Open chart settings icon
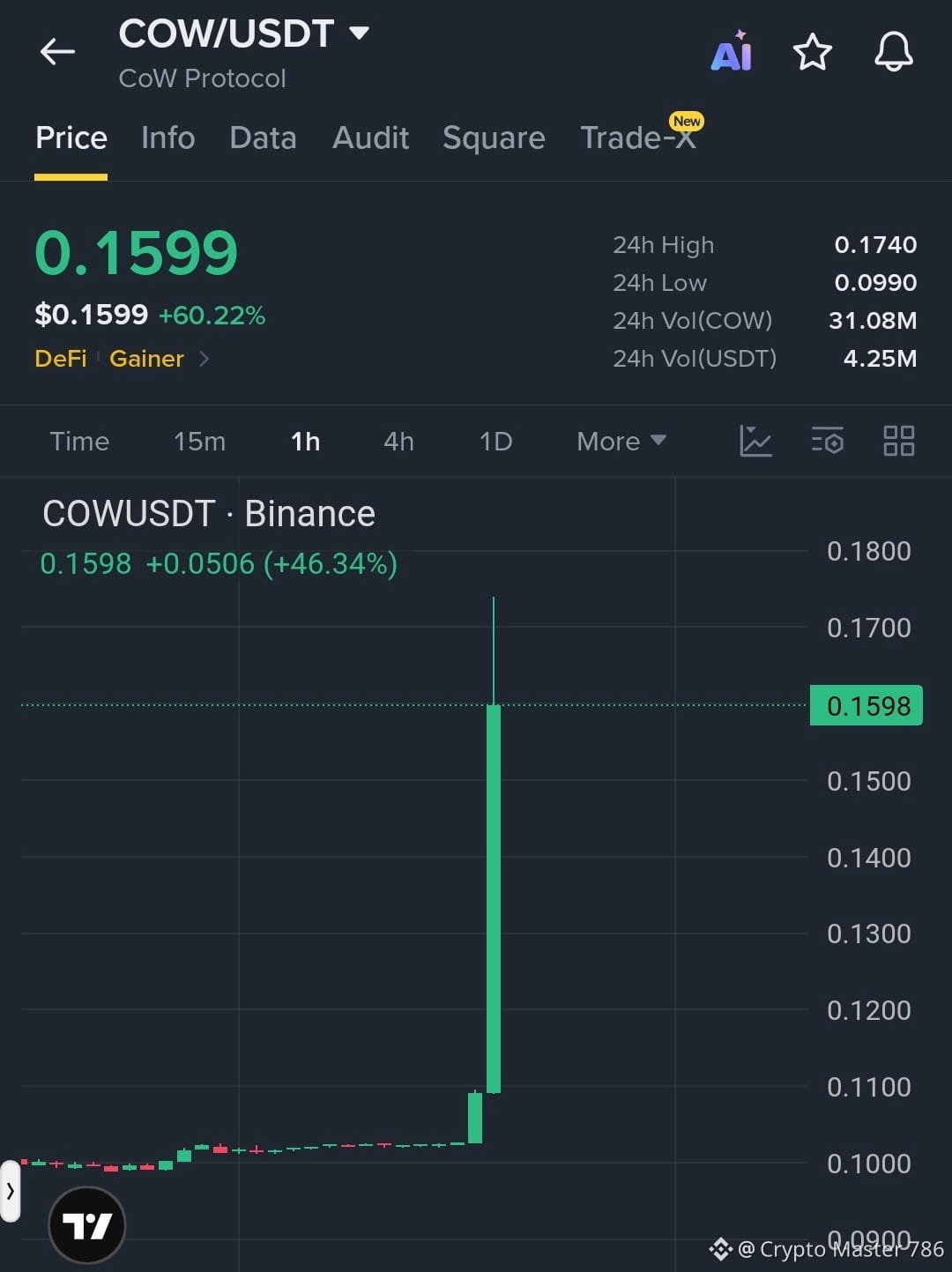Viewport: 952px width, 1272px height. (x=827, y=441)
